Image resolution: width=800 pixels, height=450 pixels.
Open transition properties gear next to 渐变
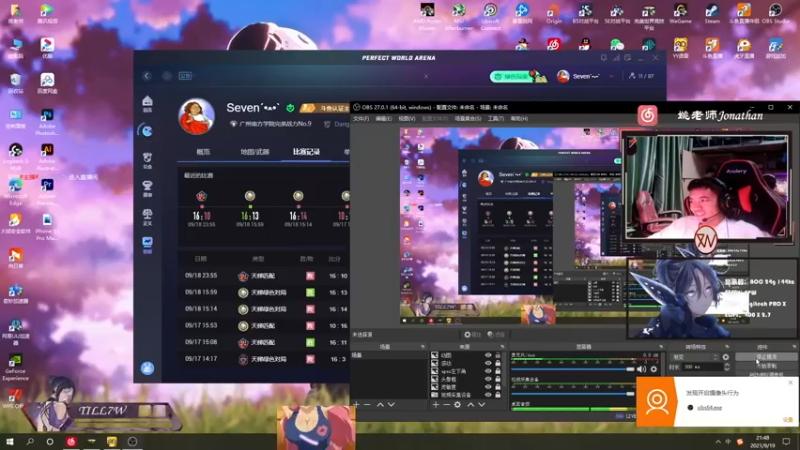[726, 357]
